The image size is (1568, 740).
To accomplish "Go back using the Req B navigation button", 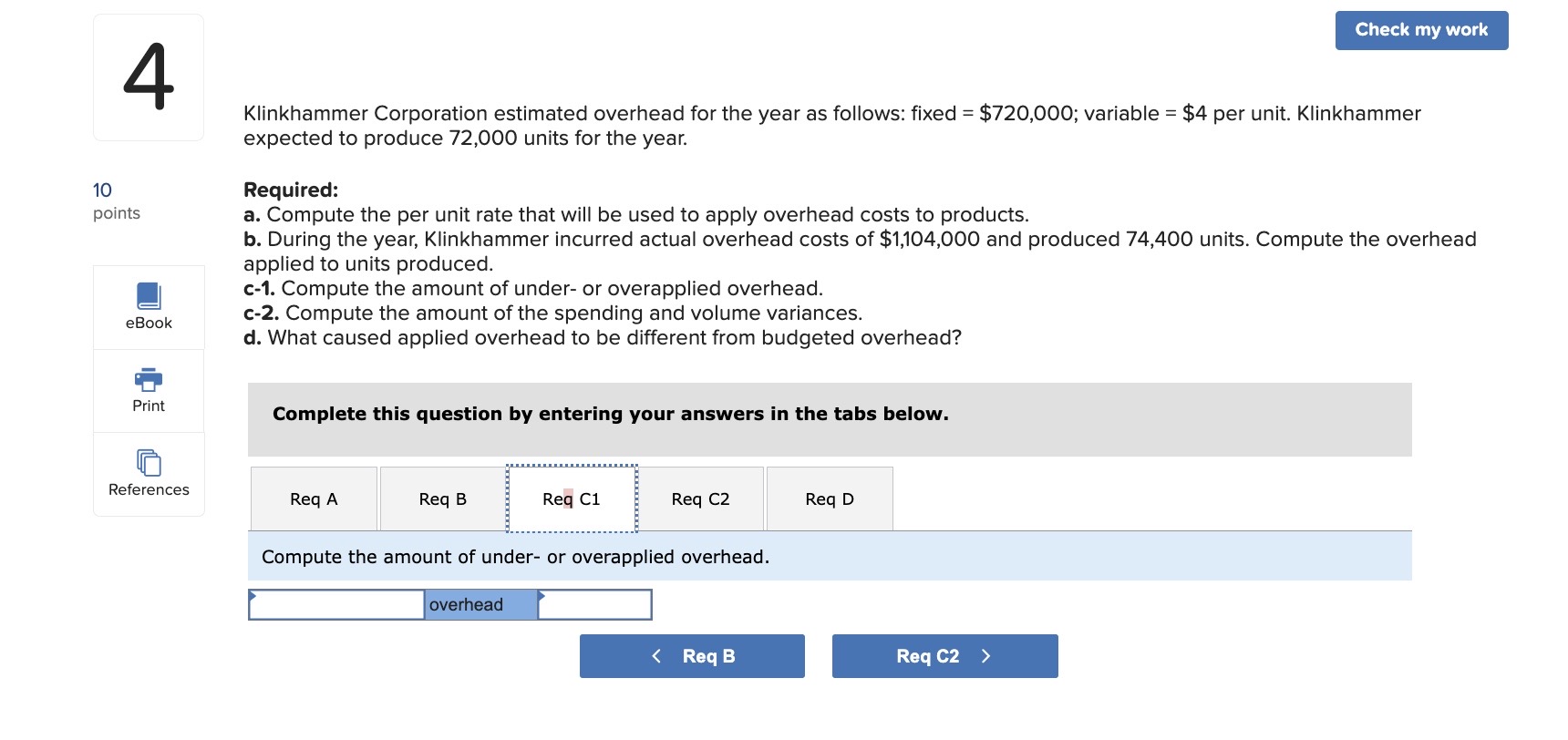I will click(691, 655).
